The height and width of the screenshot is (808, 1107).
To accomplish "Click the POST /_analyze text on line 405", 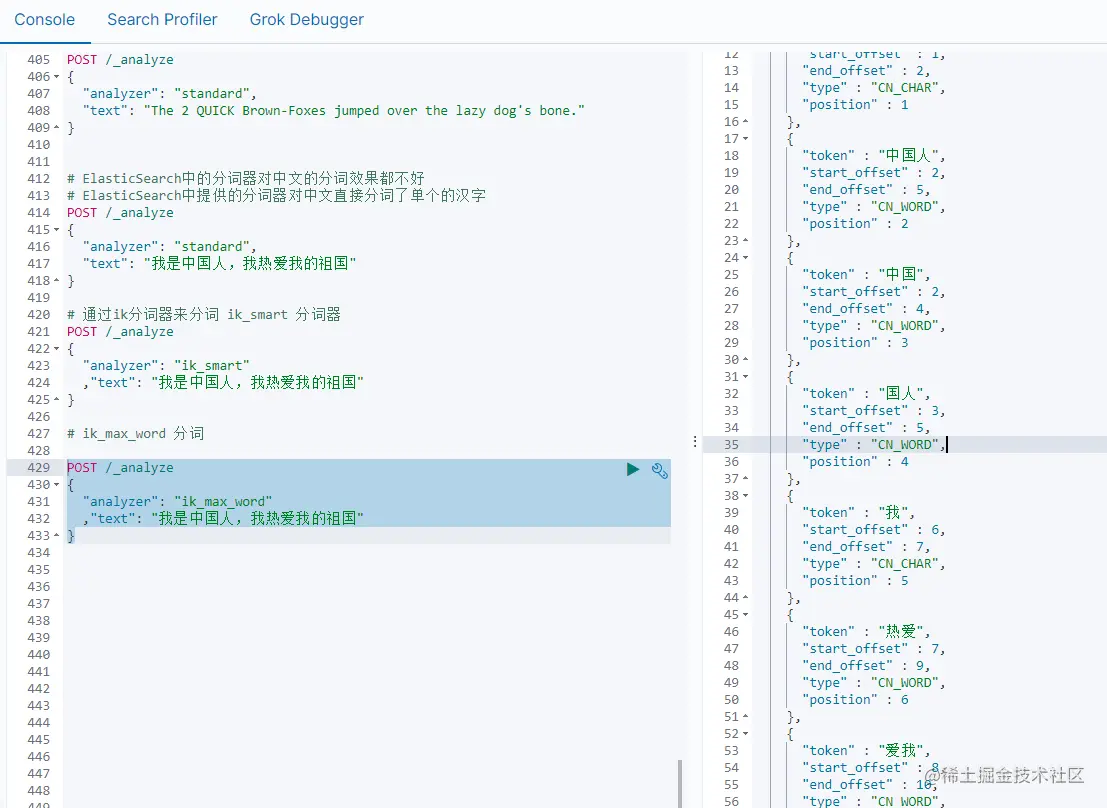I will click(x=120, y=59).
